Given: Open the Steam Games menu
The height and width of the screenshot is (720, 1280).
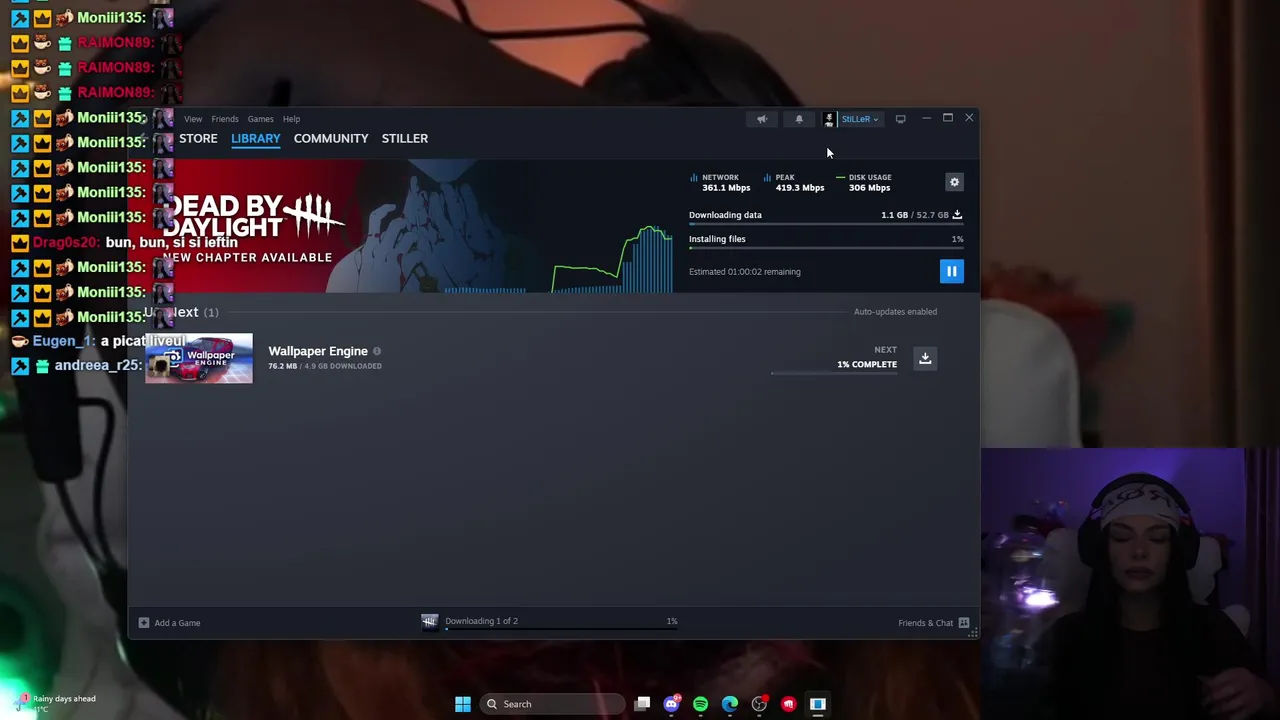Looking at the screenshot, I should 260,119.
